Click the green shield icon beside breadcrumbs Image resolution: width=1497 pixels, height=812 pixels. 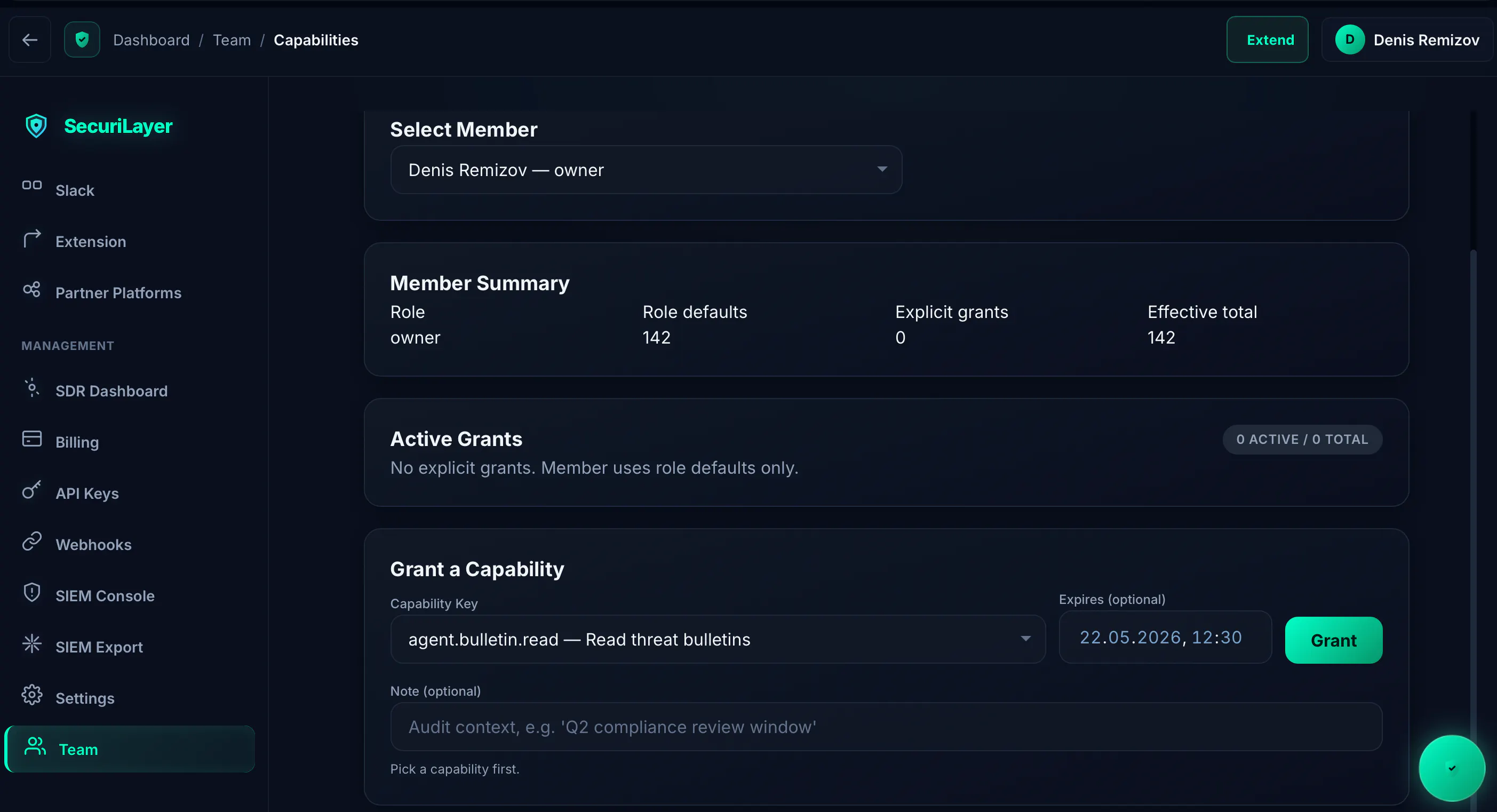coord(82,39)
